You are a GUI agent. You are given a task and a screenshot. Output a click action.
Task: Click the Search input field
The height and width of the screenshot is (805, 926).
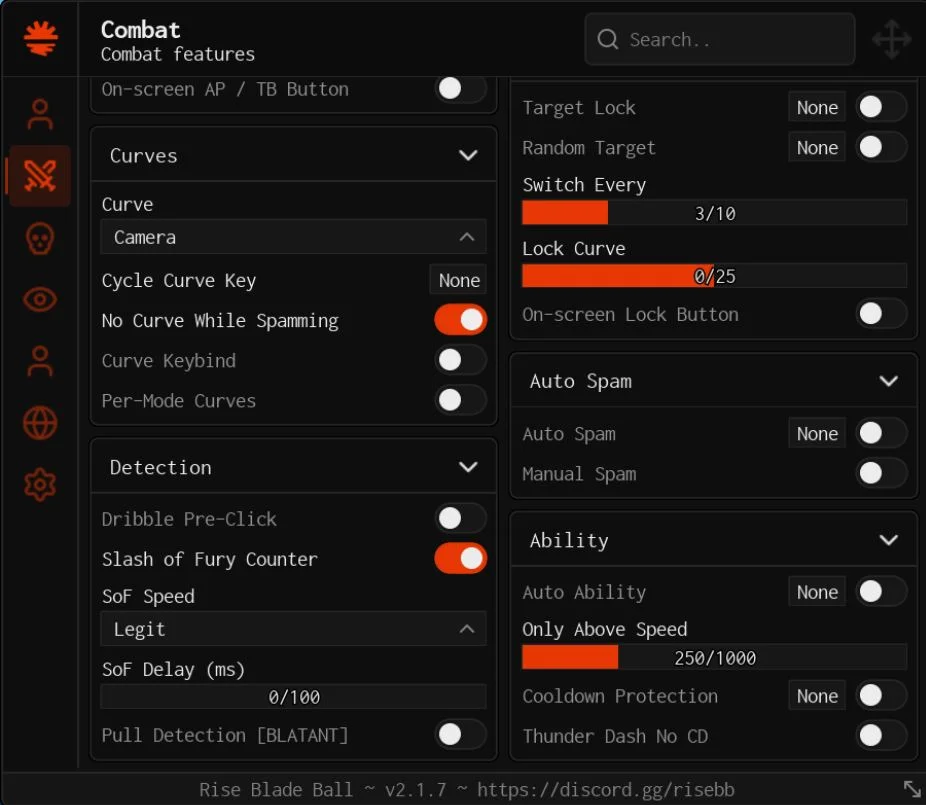pos(720,40)
